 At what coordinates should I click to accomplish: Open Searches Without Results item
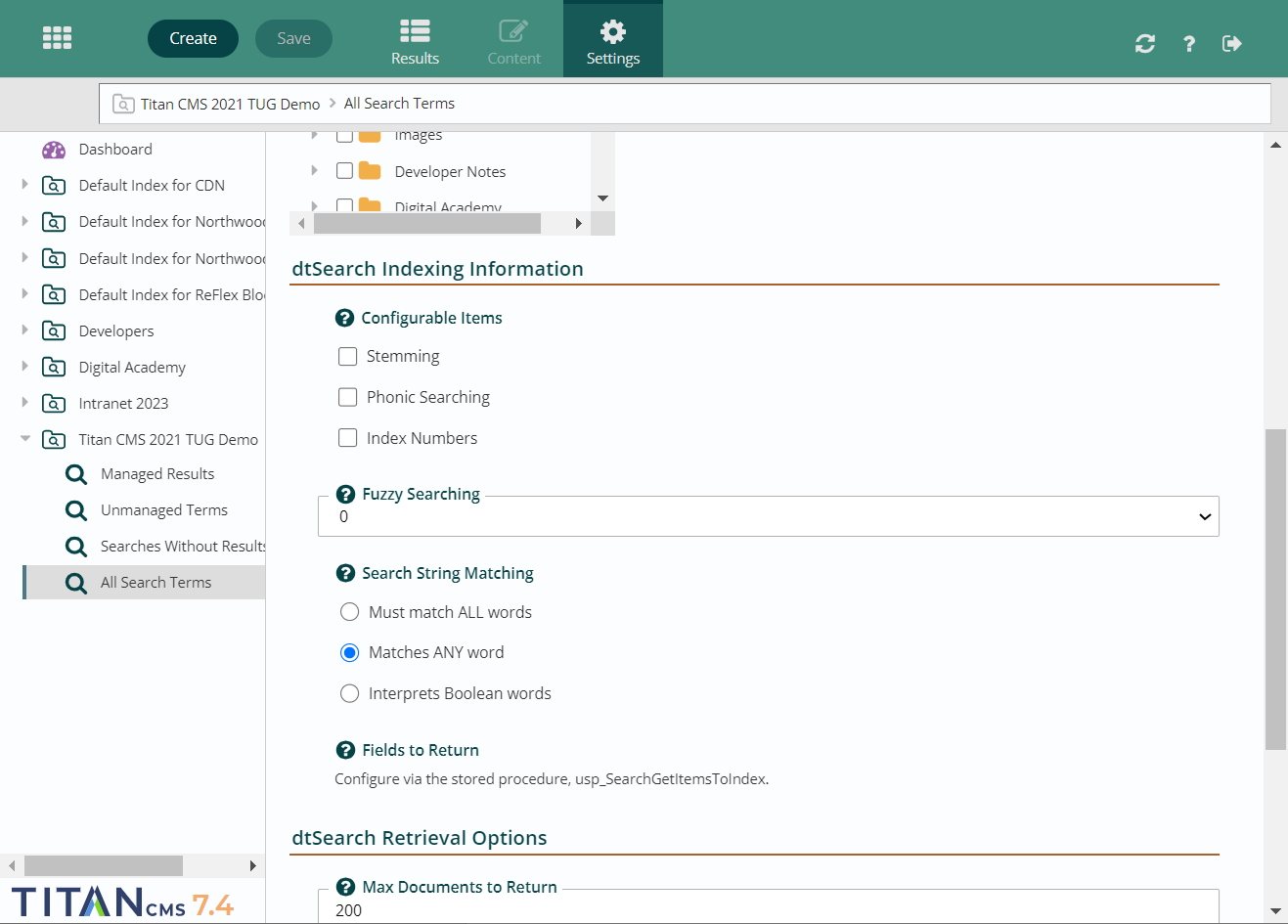[x=183, y=547]
